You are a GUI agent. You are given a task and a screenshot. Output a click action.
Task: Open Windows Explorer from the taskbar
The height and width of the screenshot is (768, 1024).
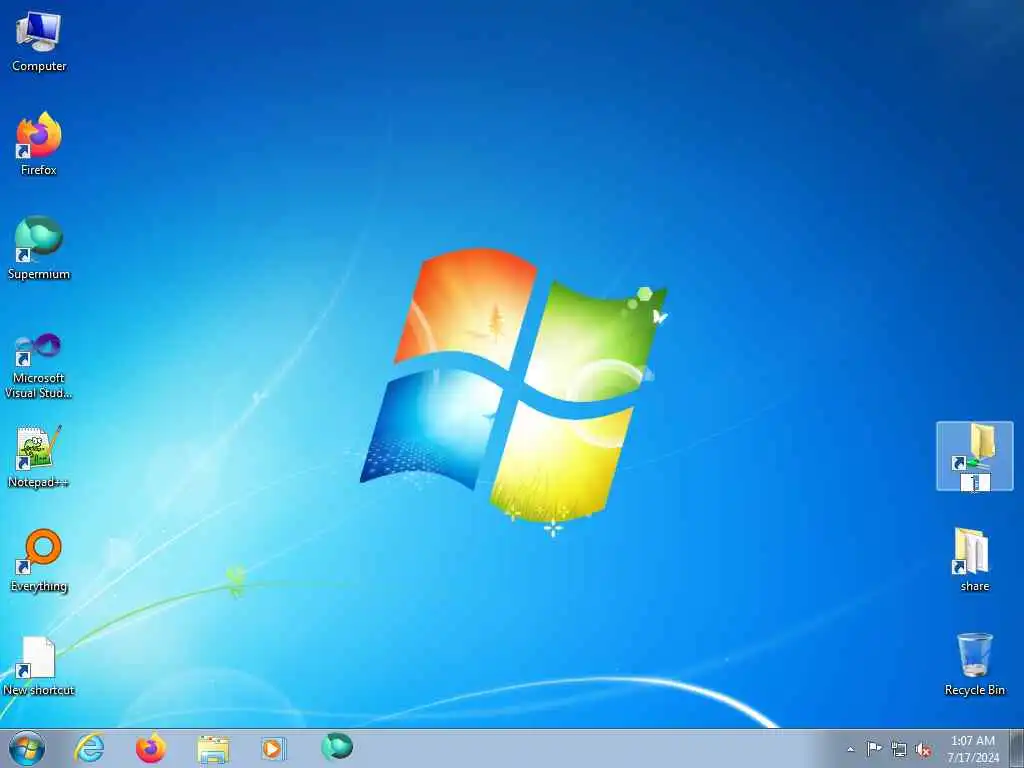(213, 749)
